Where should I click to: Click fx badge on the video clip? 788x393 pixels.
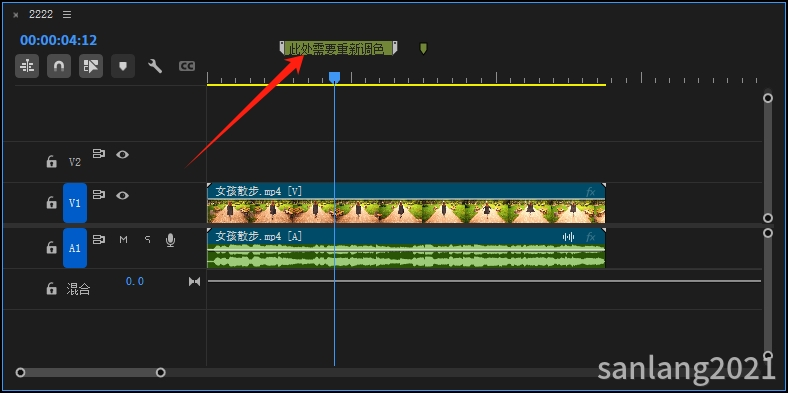(x=590, y=191)
